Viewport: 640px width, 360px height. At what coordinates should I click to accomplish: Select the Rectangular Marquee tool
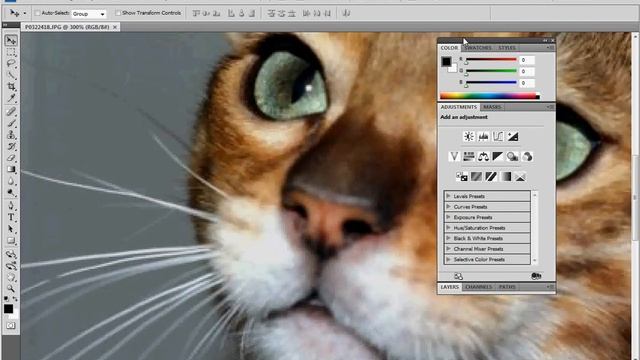coord(11,52)
